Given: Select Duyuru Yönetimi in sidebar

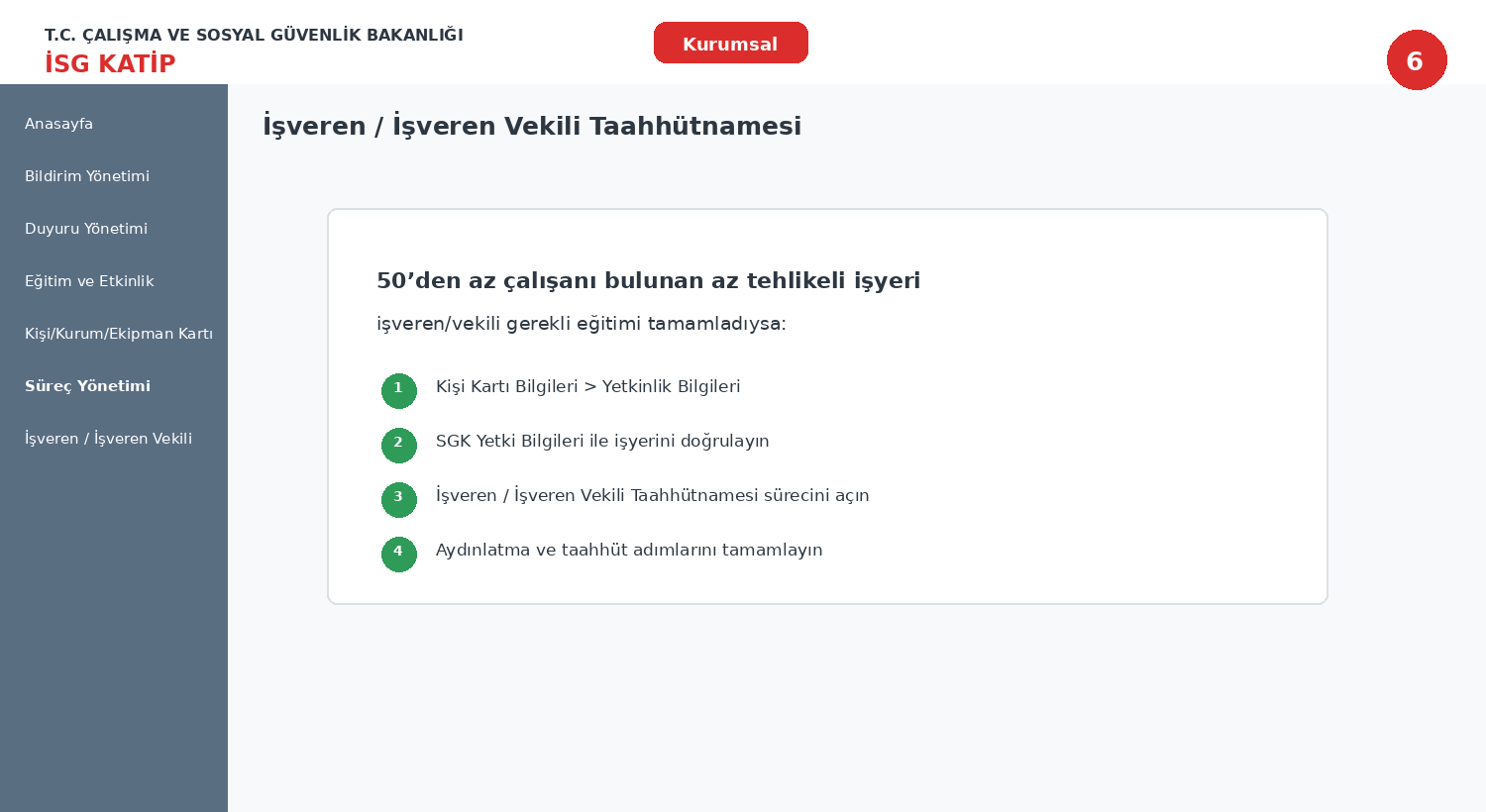Looking at the screenshot, I should 86,229.
